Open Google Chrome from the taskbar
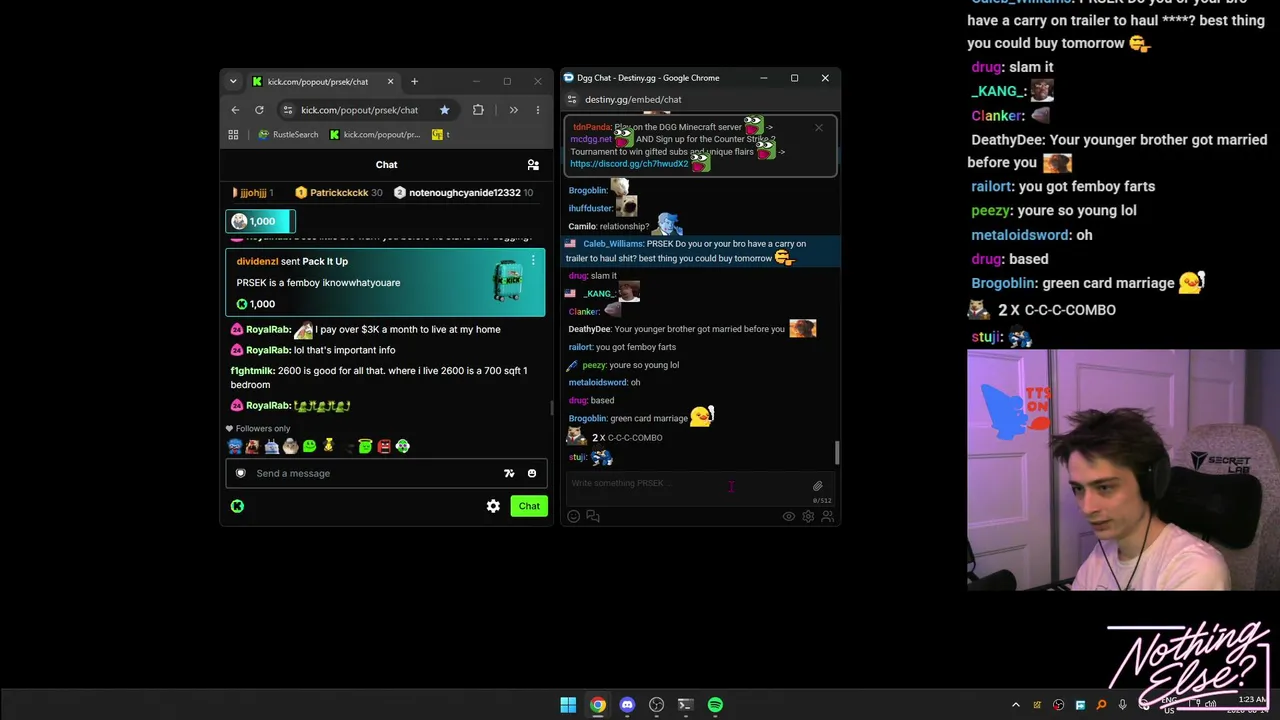Screen dimensions: 1280x720 [597, 705]
